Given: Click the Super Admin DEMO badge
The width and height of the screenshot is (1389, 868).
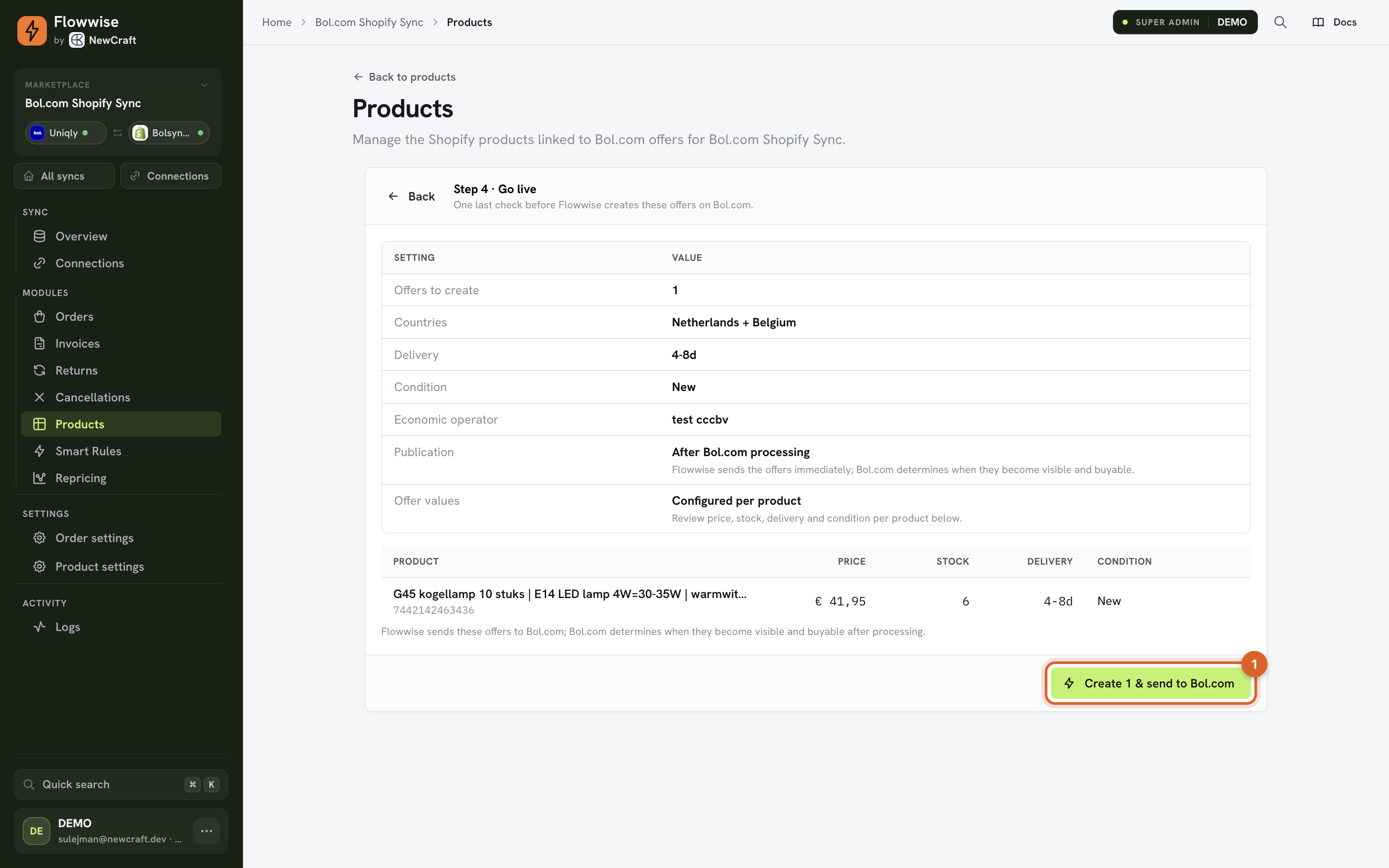Looking at the screenshot, I should [x=1185, y=22].
